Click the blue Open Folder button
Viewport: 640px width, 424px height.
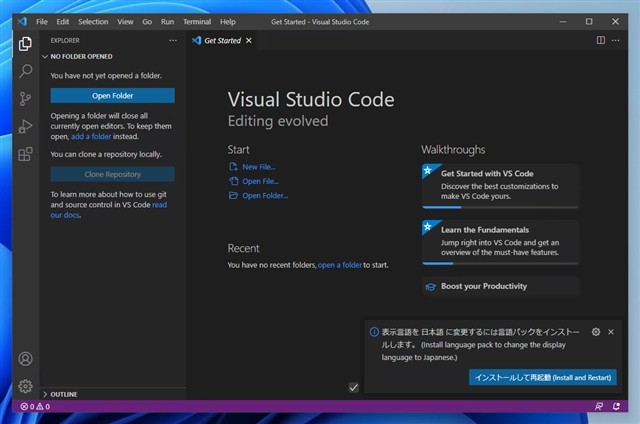[112, 96]
